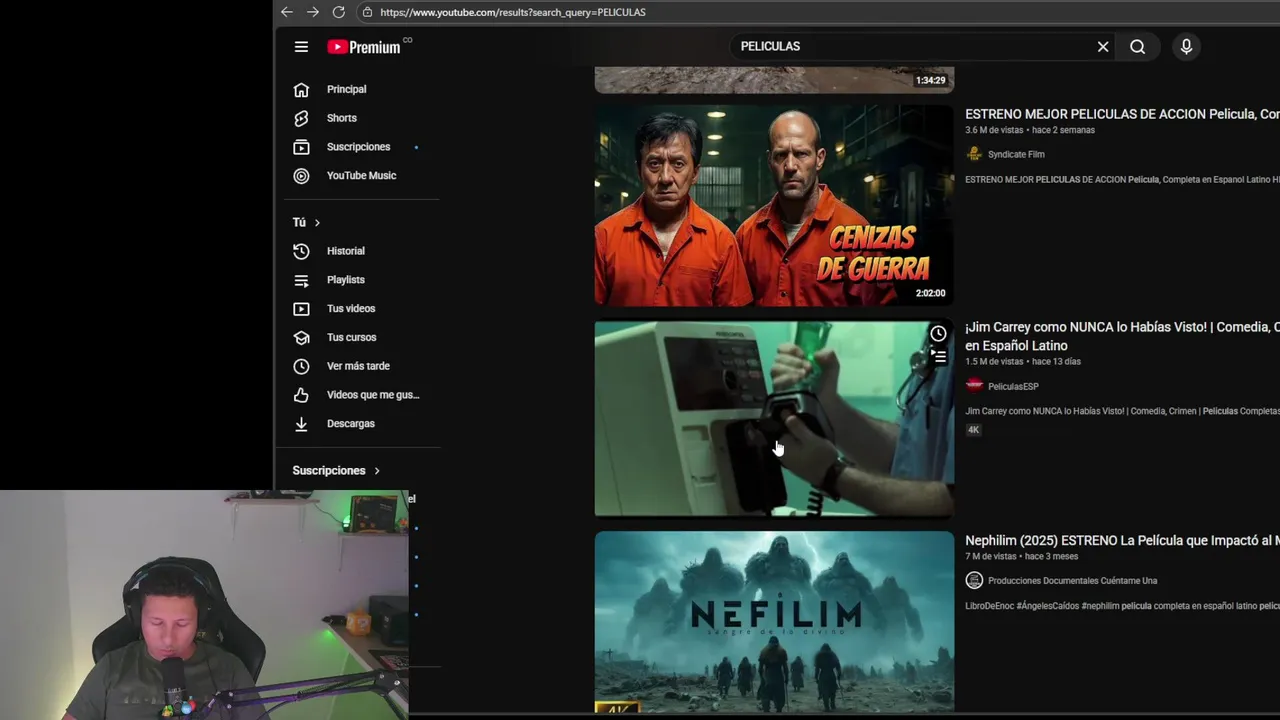The image size is (1280, 720).
Task: Click the history clock icon in sidebar
Action: [301, 251]
